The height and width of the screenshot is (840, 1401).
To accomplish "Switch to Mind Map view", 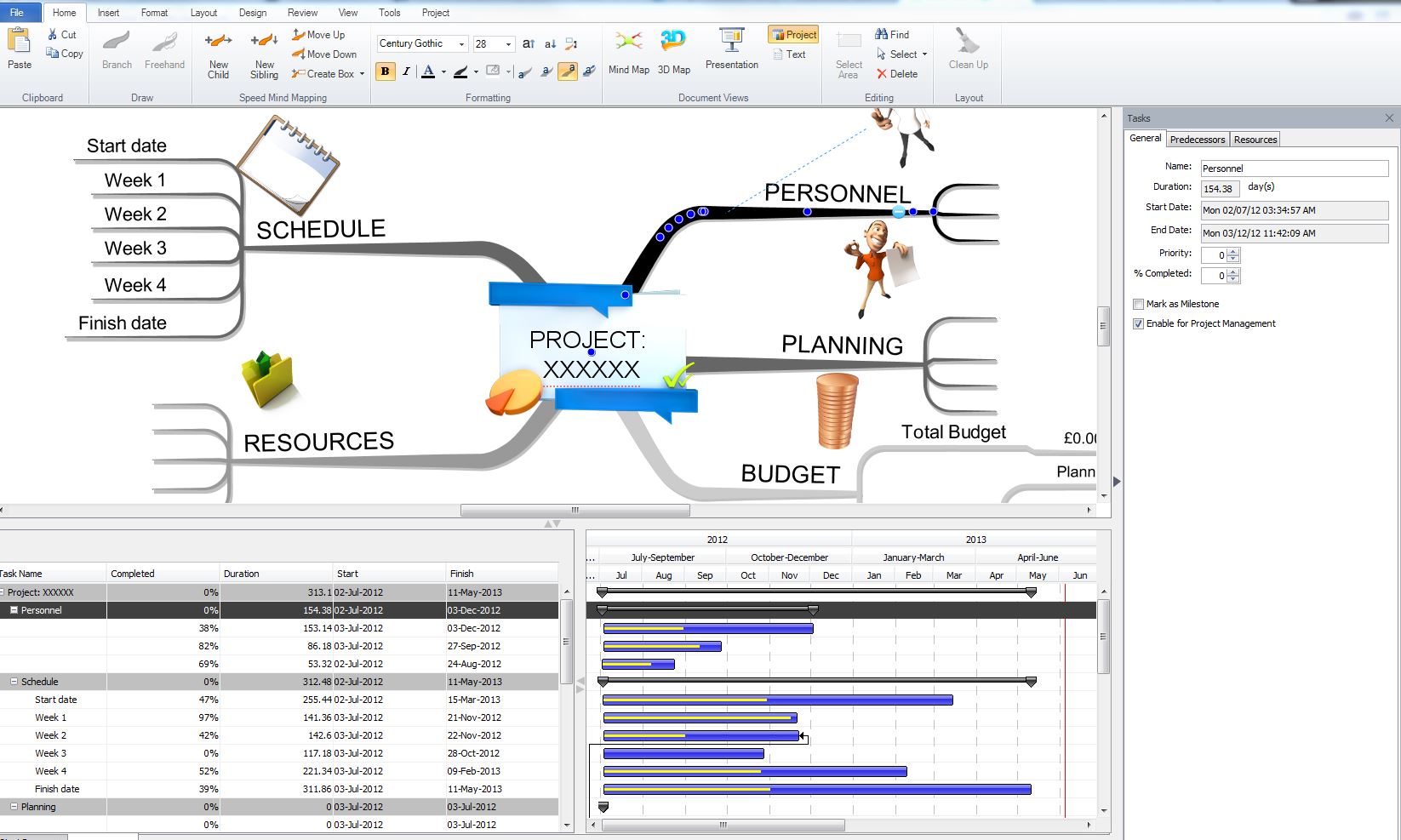I will tap(629, 51).
